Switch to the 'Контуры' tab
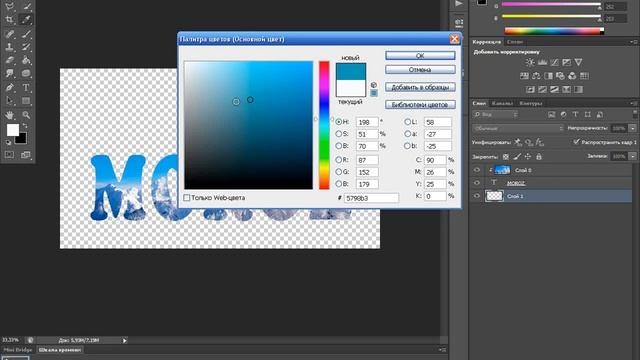The width and height of the screenshot is (640, 360). pyautogui.click(x=531, y=103)
